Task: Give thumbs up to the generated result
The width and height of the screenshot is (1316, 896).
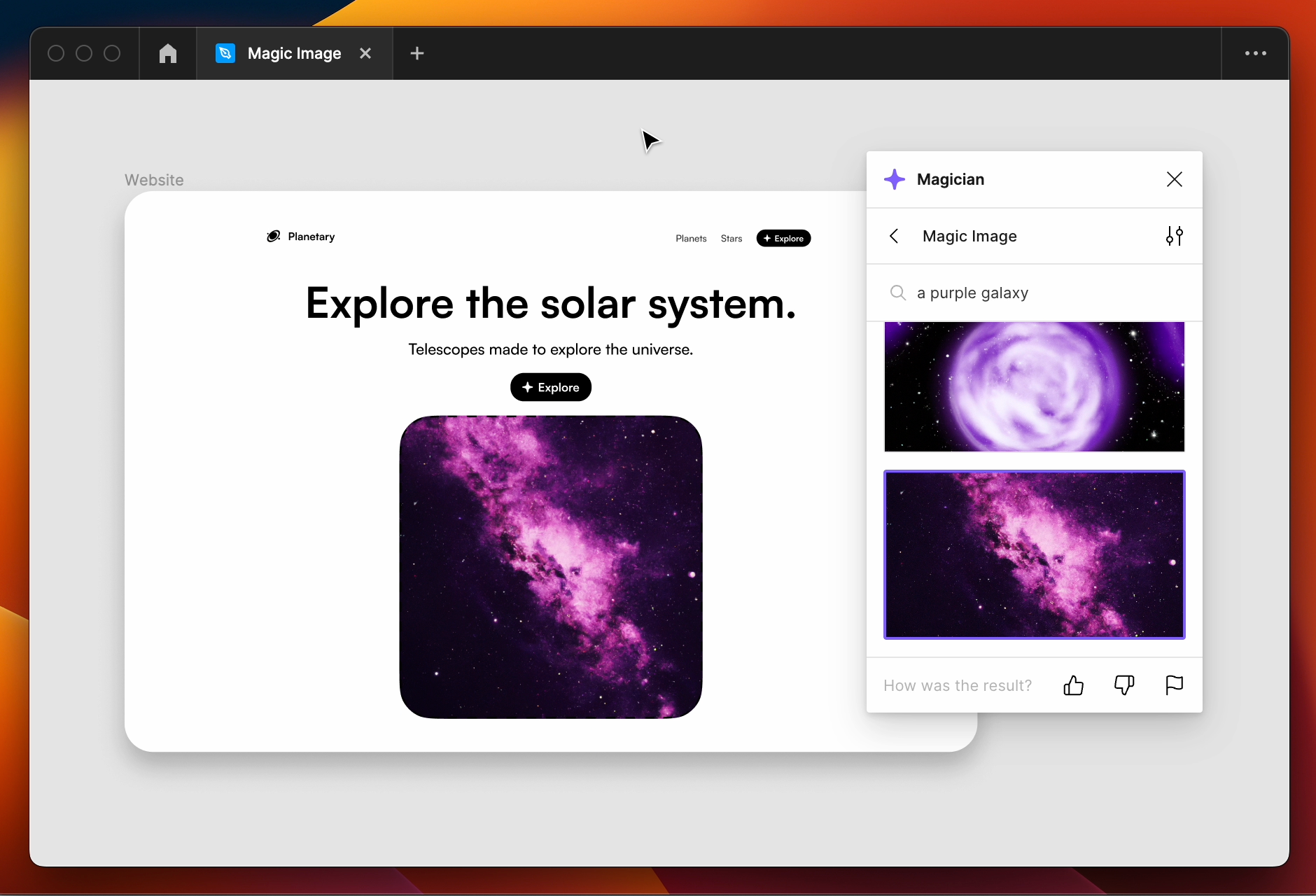Action: 1072,685
